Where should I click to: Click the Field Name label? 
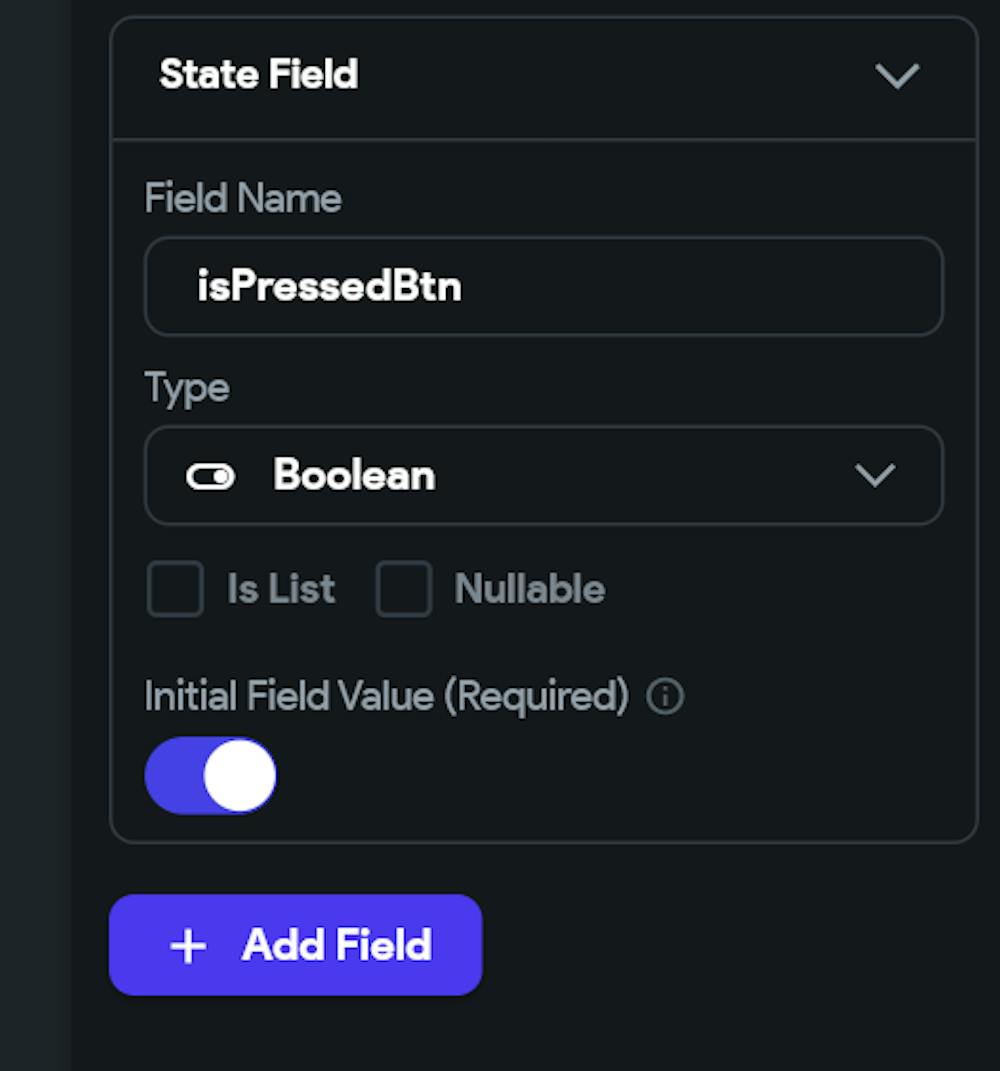[243, 198]
